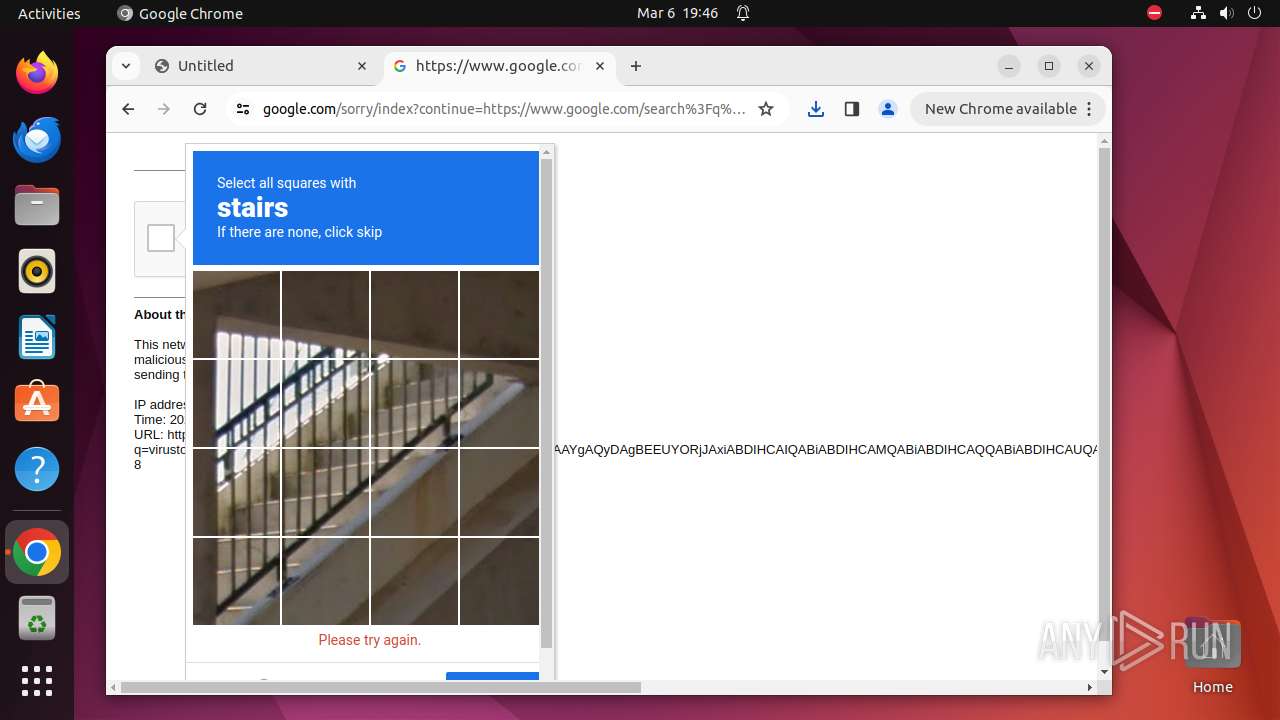This screenshot has height=720, width=1280.
Task: Click the address bar URL
Action: click(504, 109)
